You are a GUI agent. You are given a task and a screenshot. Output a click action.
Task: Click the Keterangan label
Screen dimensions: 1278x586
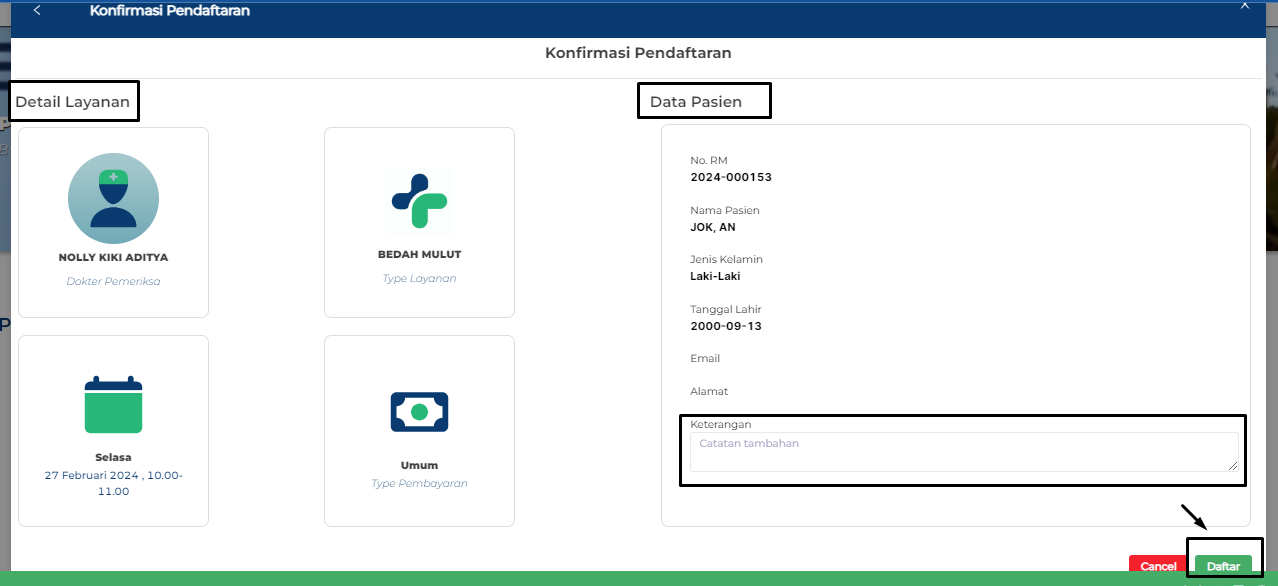pos(720,424)
